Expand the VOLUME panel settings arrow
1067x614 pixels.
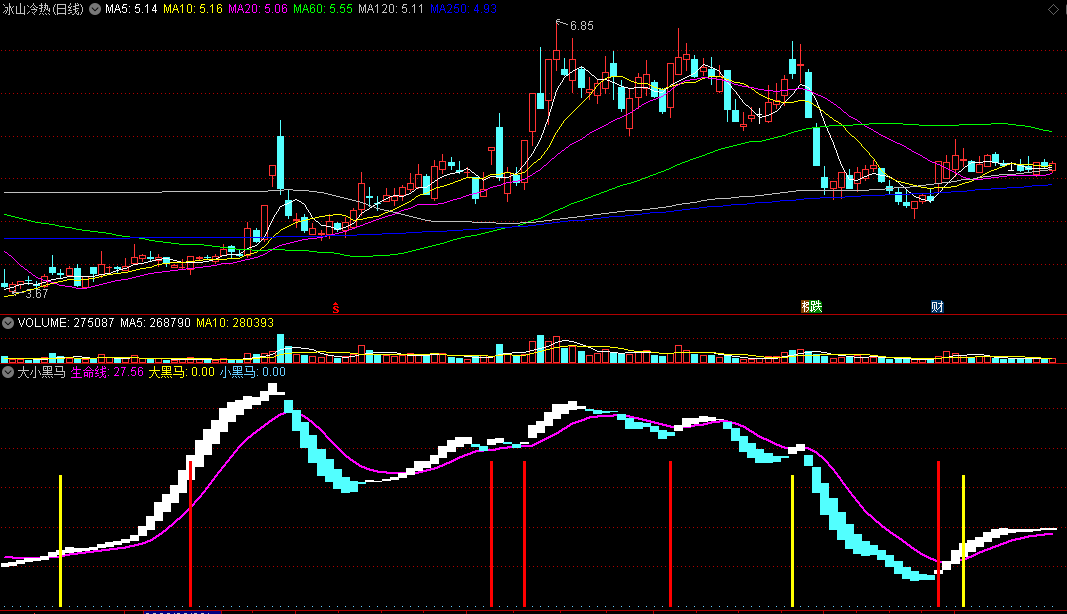point(7,323)
